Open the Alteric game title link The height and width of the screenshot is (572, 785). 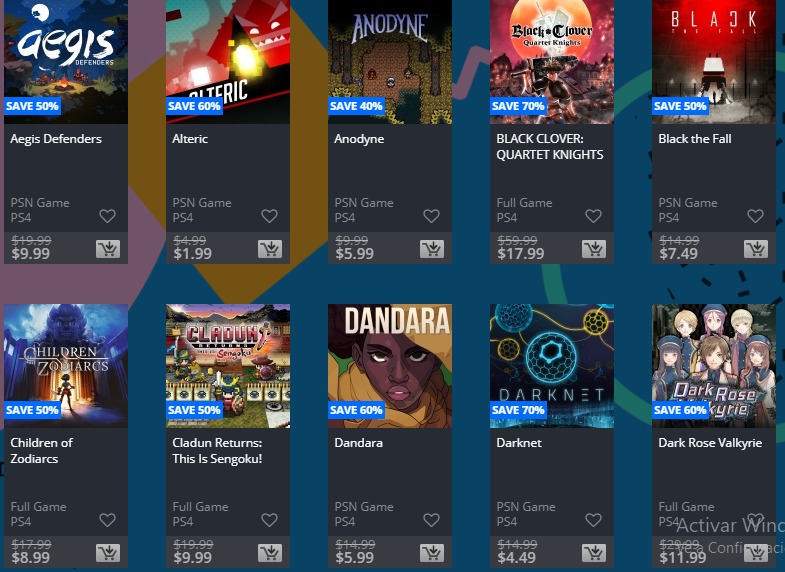click(190, 139)
